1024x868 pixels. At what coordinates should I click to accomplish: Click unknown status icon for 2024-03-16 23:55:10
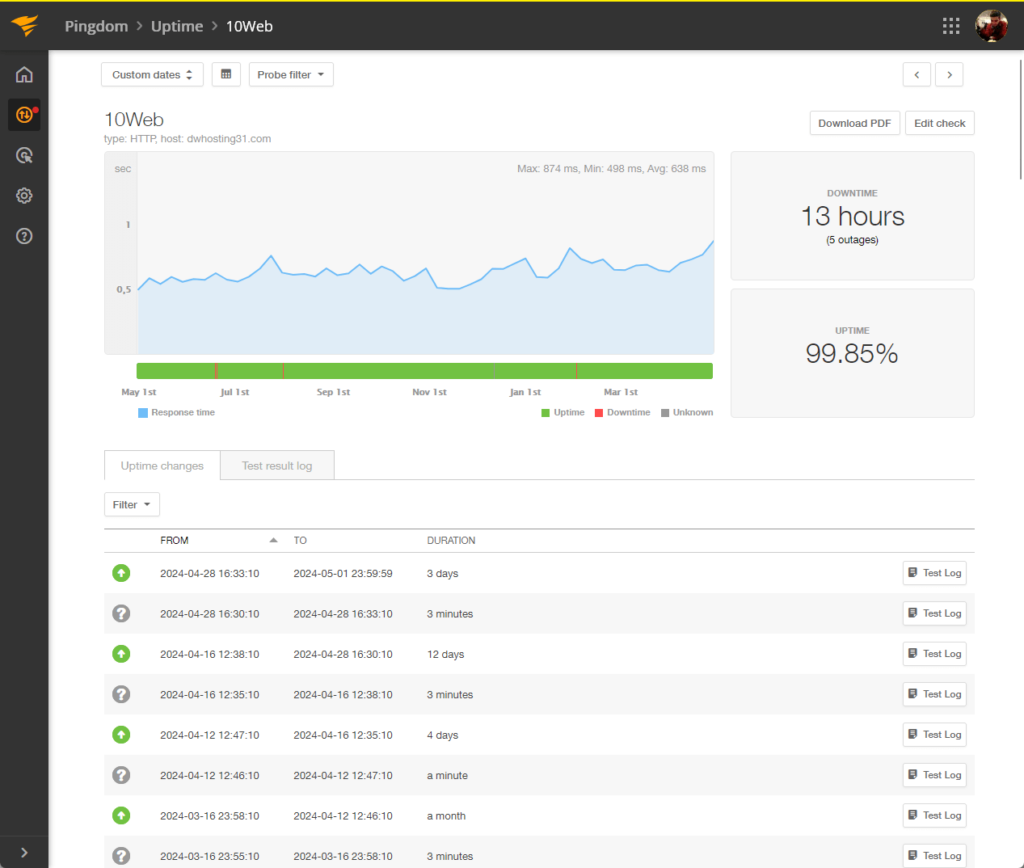pos(121,856)
